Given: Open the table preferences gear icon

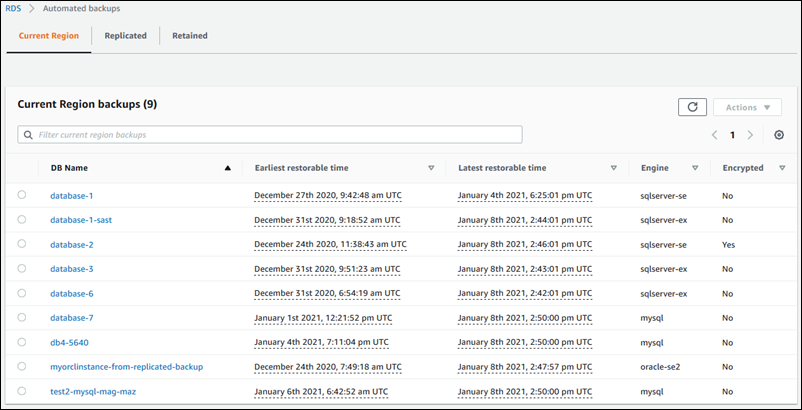Looking at the screenshot, I should [x=779, y=135].
